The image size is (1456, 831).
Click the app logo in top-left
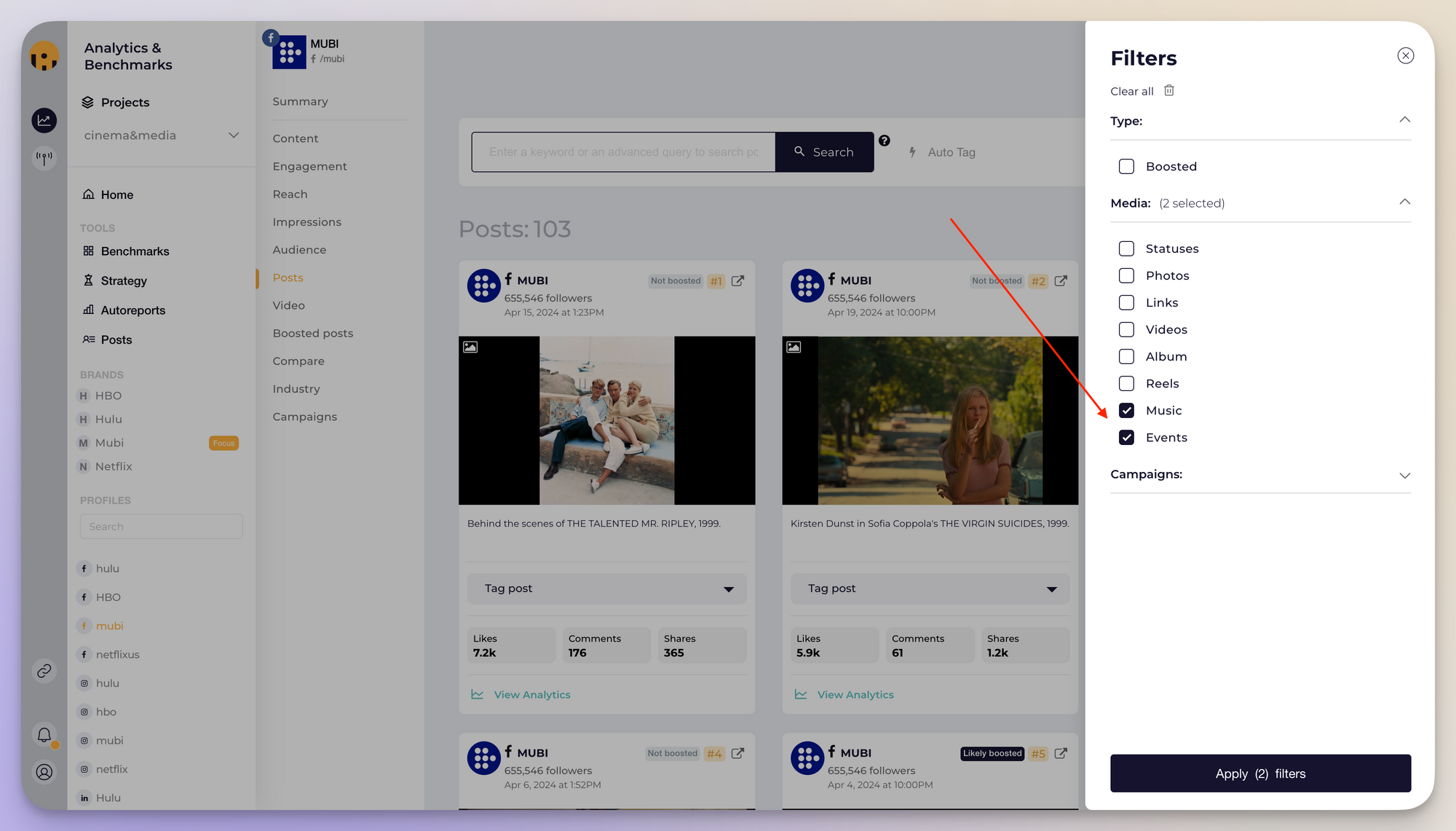(x=44, y=56)
